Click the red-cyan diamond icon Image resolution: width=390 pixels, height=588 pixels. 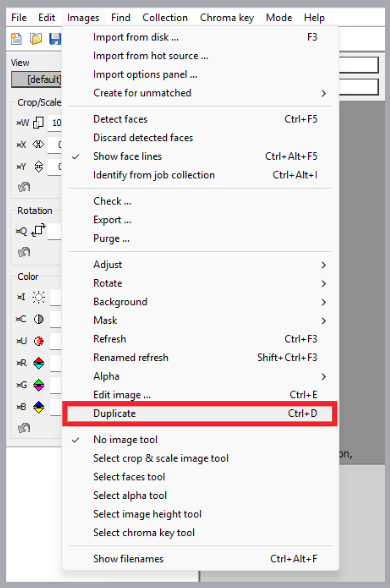click(x=39, y=363)
